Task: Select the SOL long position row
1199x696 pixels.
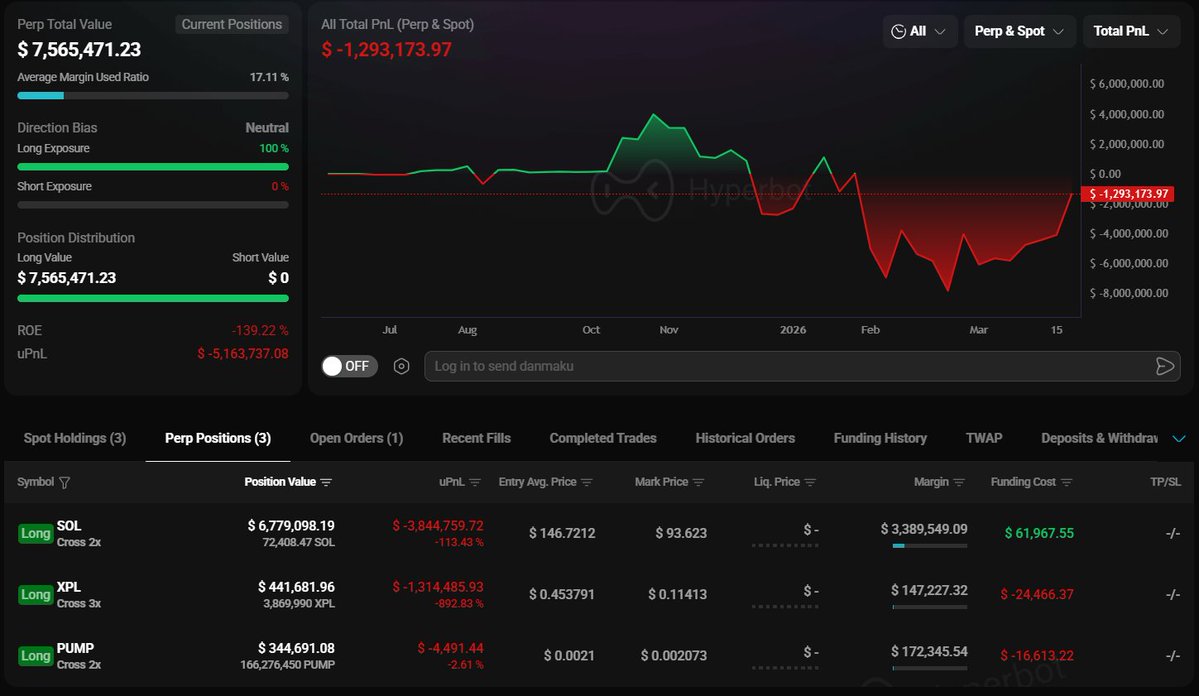Action: pos(400,533)
